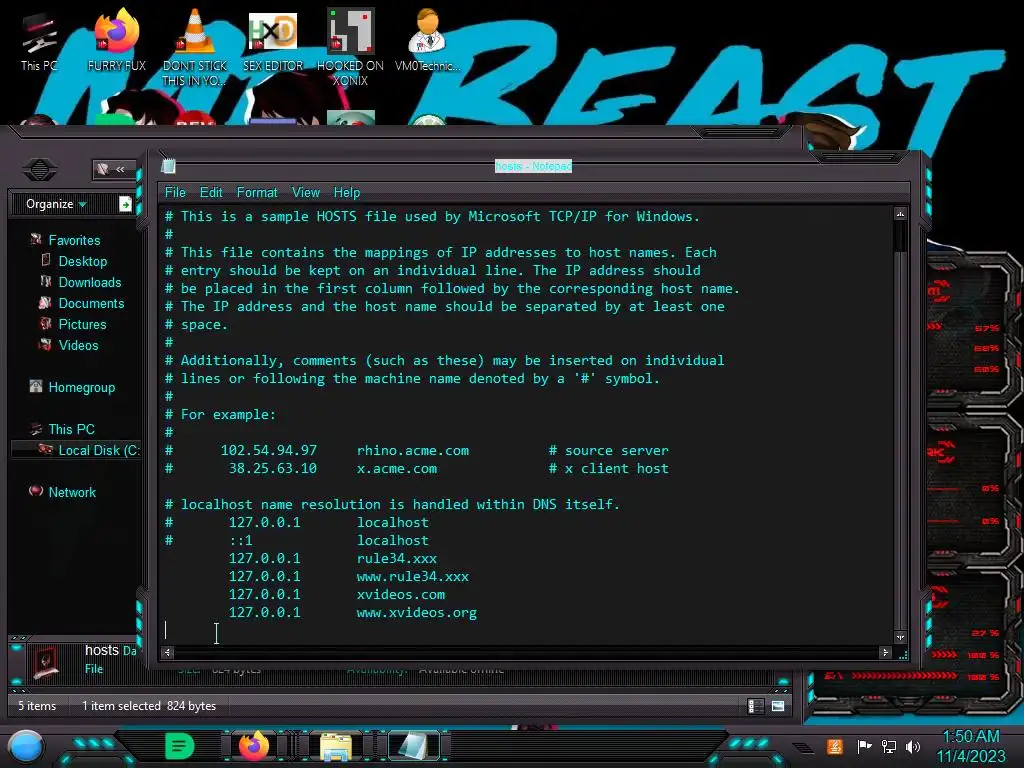
Task: Click hosts file thumbnail in details pane
Action: [46, 662]
